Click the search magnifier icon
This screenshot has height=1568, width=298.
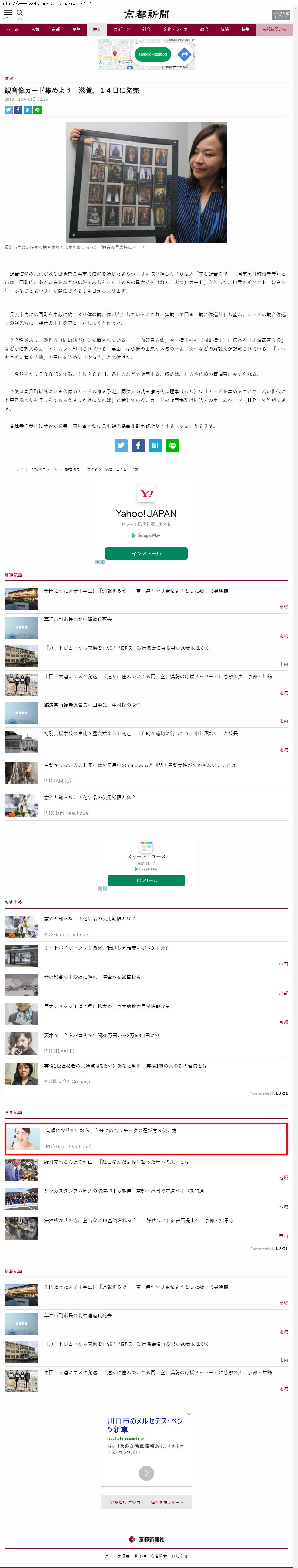[x=19, y=13]
